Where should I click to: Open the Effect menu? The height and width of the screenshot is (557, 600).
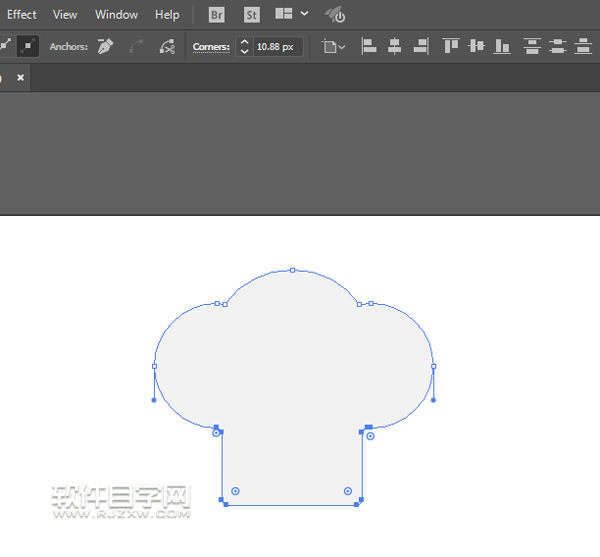click(x=21, y=15)
